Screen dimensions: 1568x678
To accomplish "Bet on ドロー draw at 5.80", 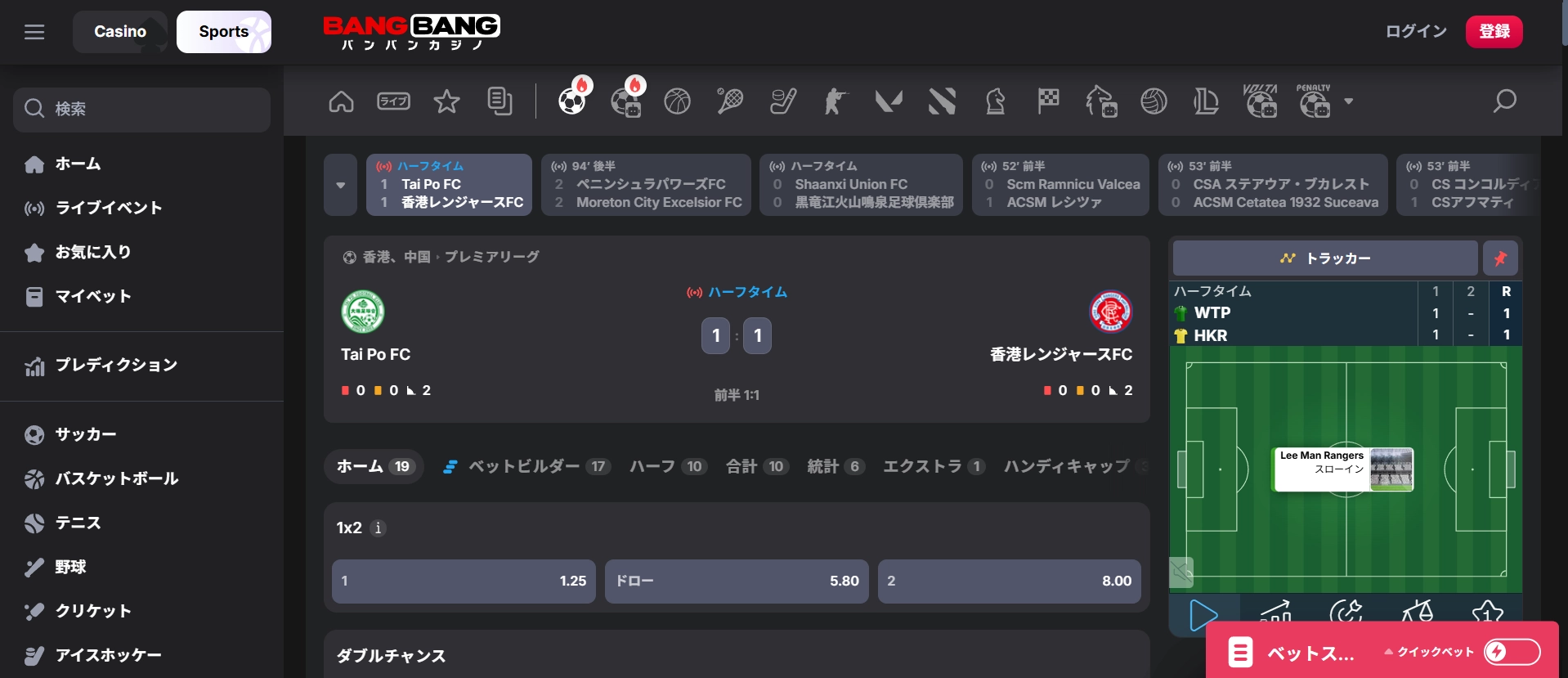I will 737,581.
